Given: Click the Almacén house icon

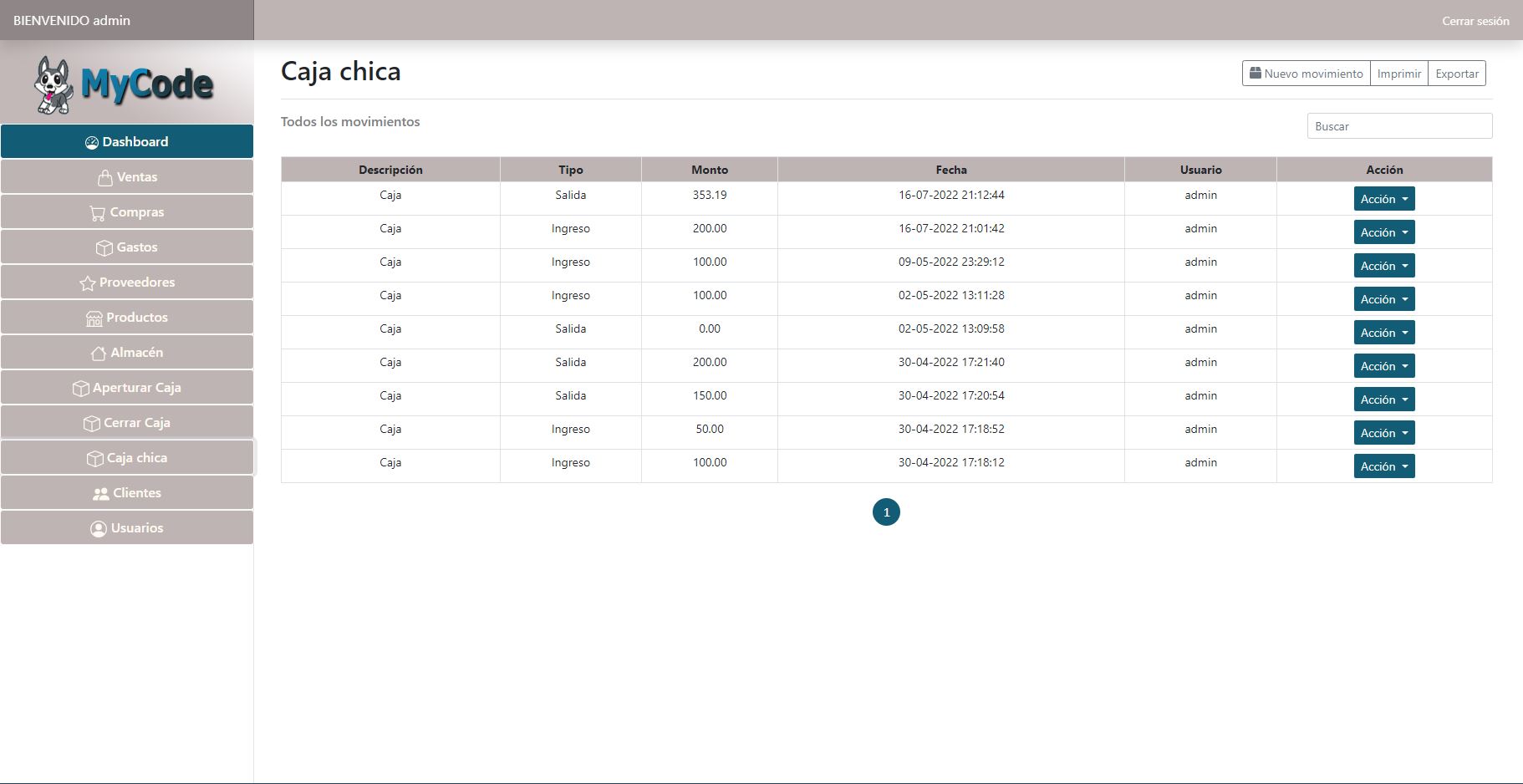Looking at the screenshot, I should (x=98, y=354).
